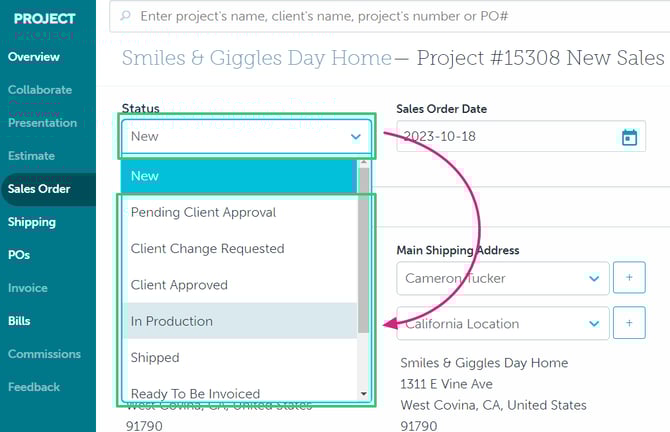The image size is (670, 432).
Task: Click the search magnifier icon
Action: click(125, 17)
